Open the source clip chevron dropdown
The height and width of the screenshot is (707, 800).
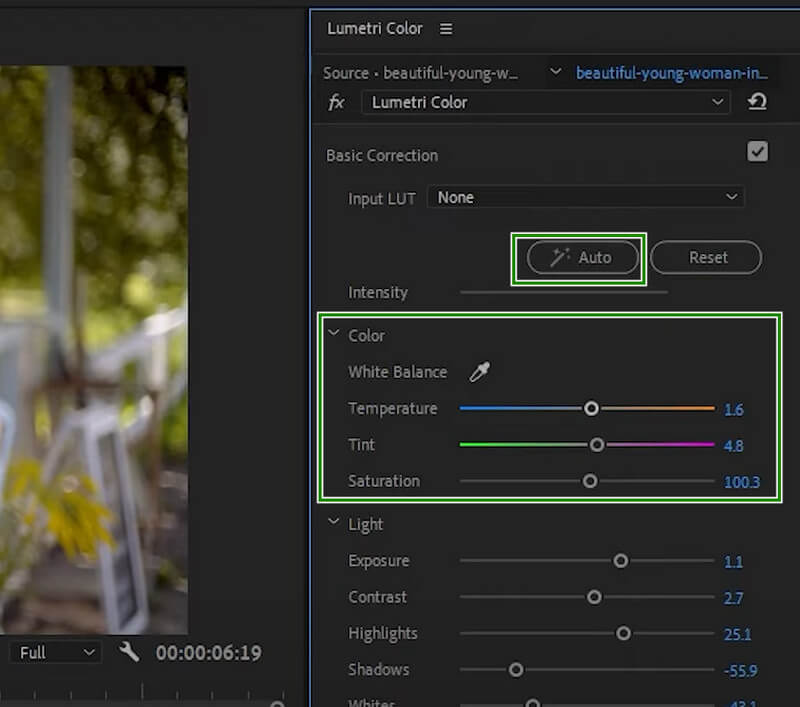pos(556,73)
